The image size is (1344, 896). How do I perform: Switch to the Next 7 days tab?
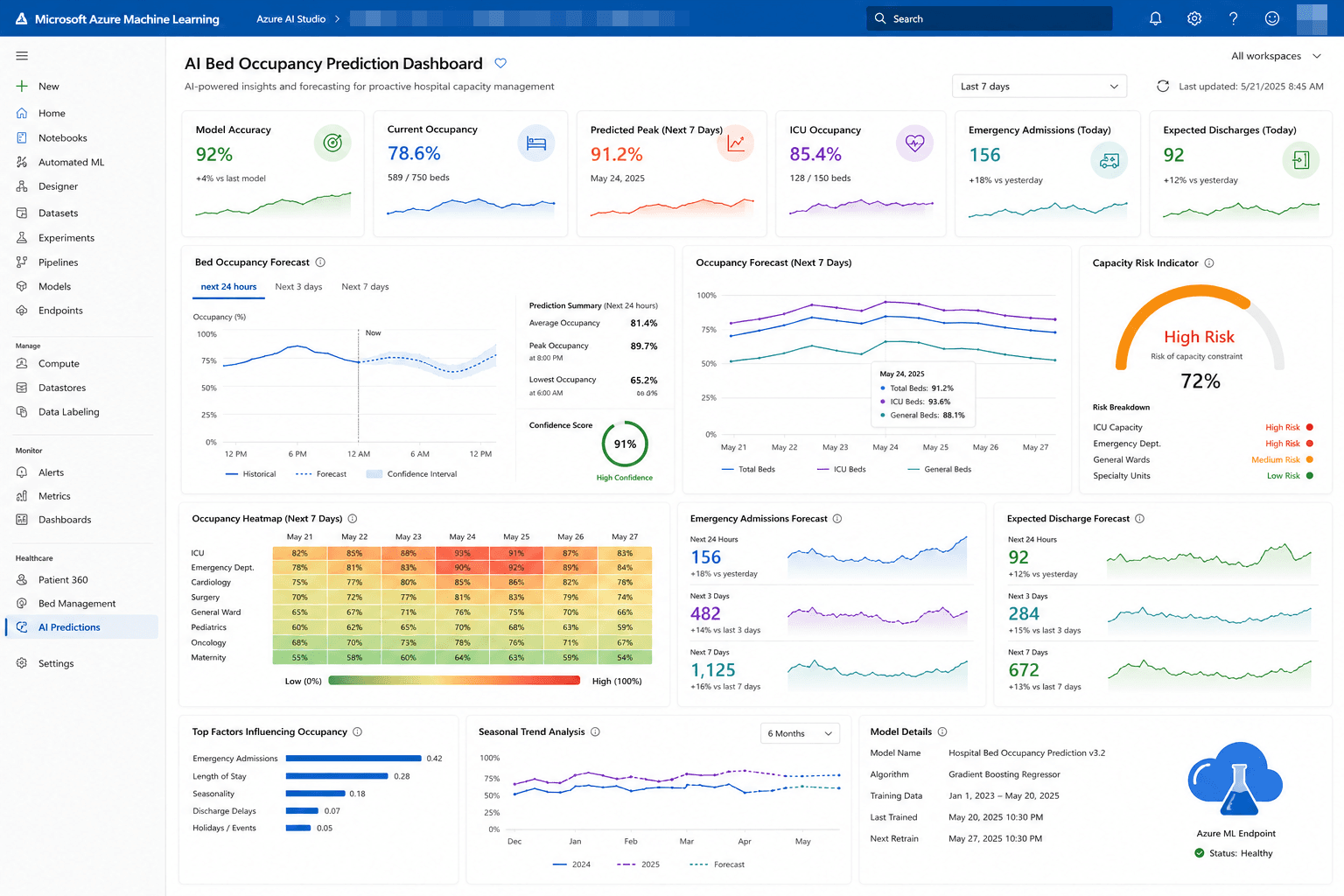(365, 287)
